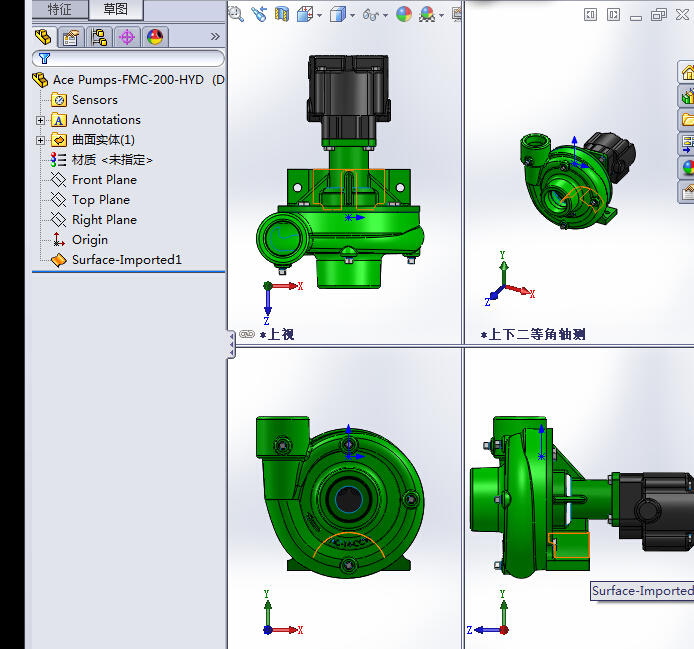This screenshot has width=694, height=649.
Task: Switch to the 草图 tab
Action: [x=116, y=9]
